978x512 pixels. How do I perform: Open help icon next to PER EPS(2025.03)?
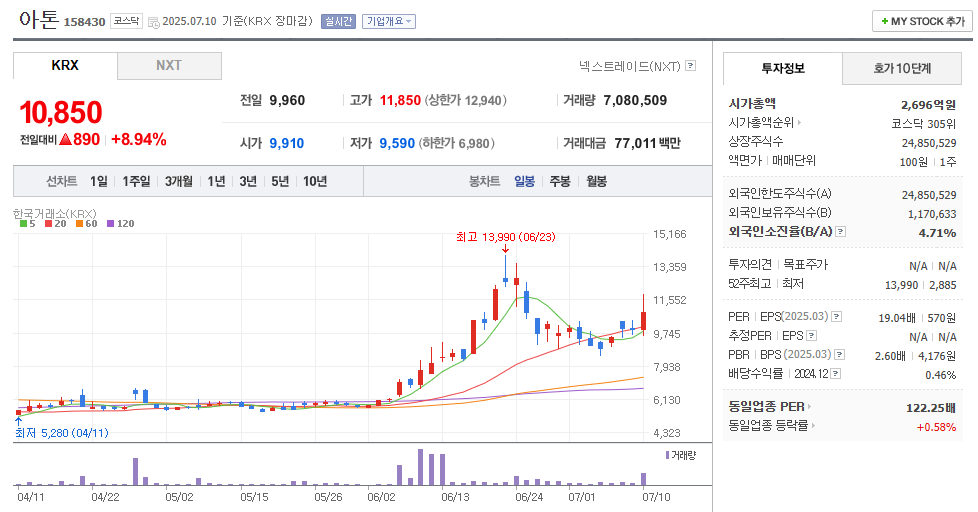pos(836,317)
